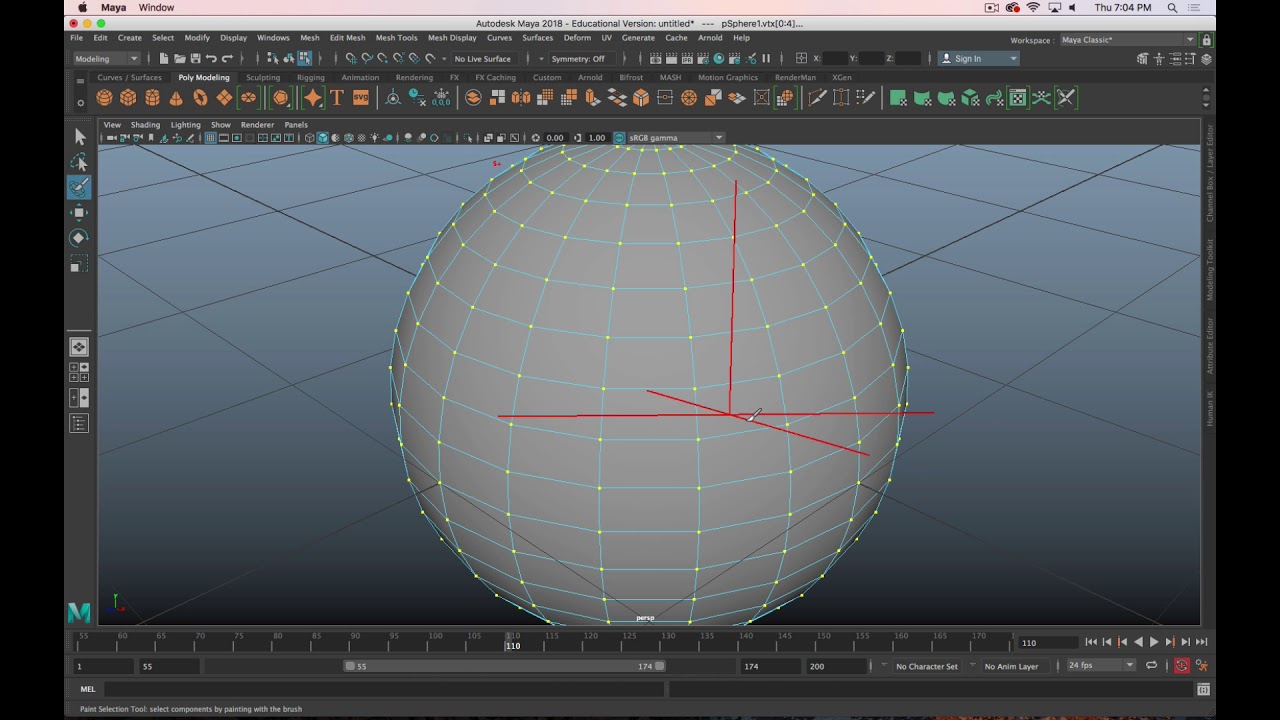The width and height of the screenshot is (1280, 720).
Task: Select the Rotate tool in the toolbox
Action: coord(79,238)
